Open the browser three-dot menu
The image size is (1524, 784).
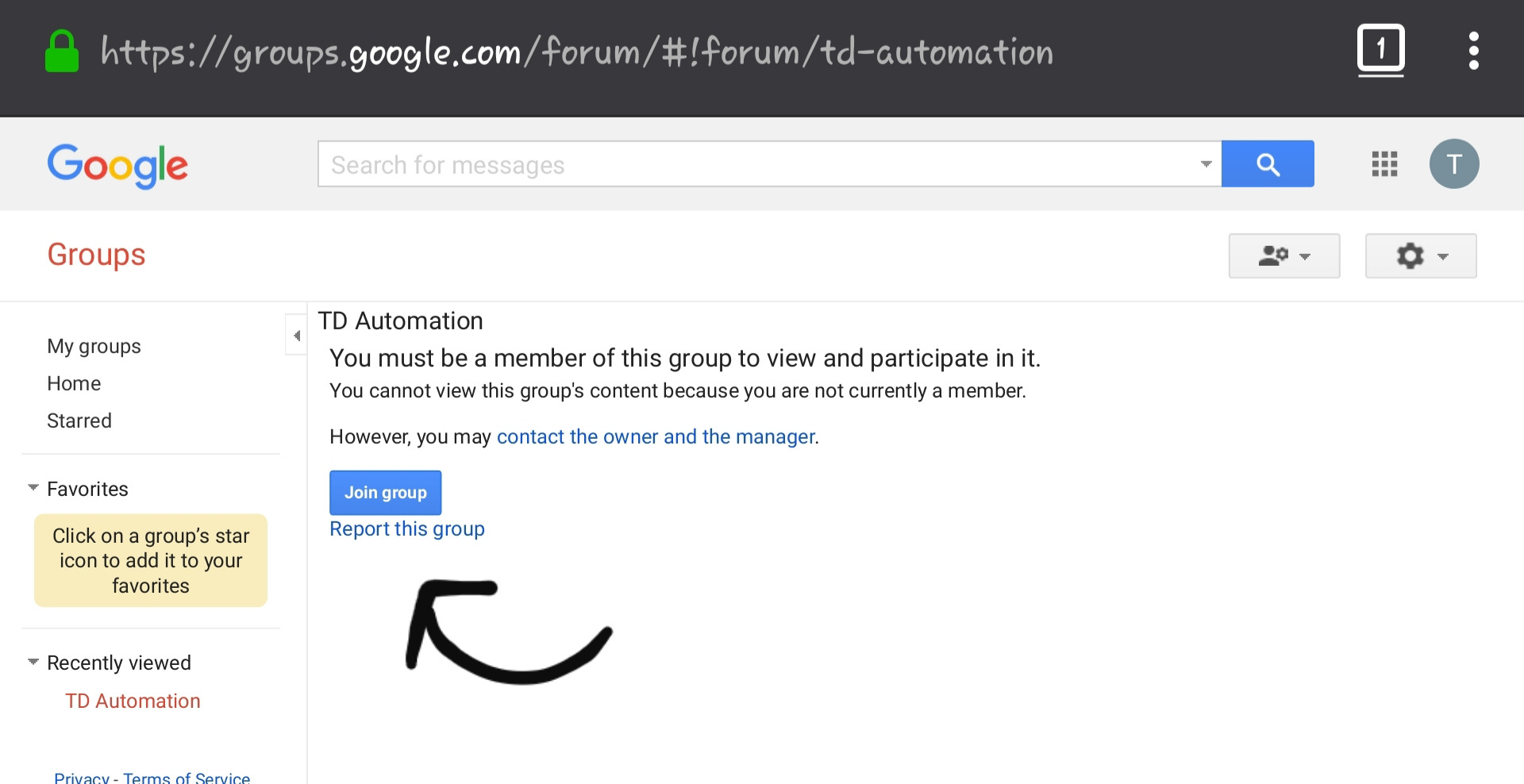1473,51
